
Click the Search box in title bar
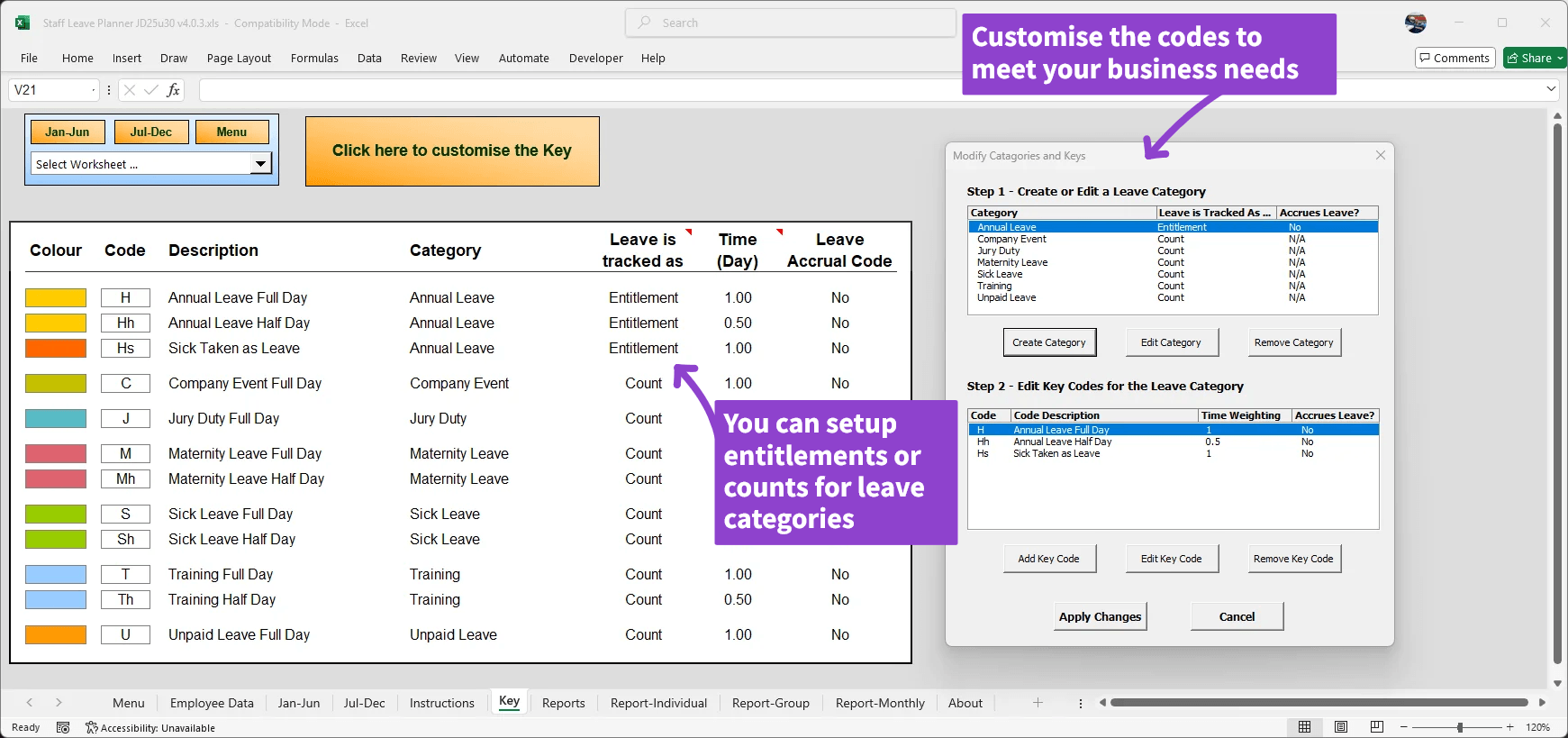pyautogui.click(x=791, y=23)
